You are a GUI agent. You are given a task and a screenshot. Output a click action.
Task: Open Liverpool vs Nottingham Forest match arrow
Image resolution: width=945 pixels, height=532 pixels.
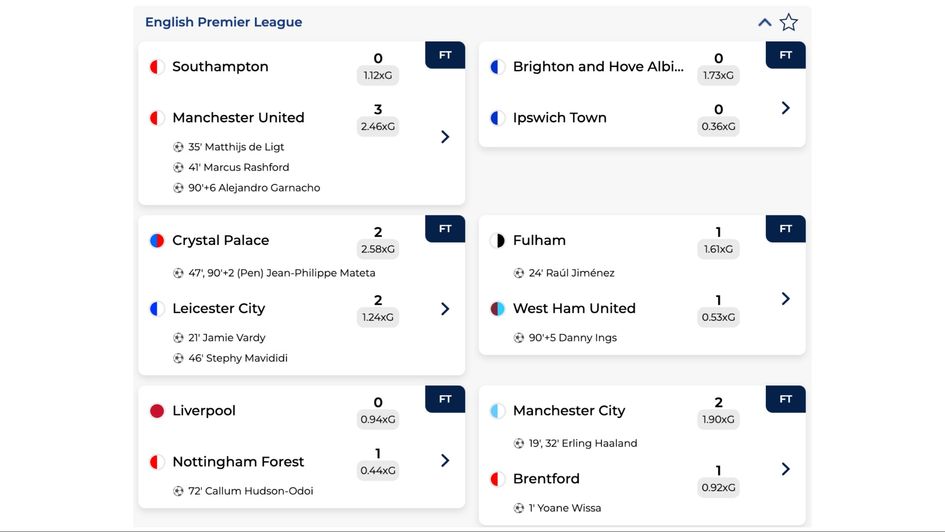(x=445, y=460)
